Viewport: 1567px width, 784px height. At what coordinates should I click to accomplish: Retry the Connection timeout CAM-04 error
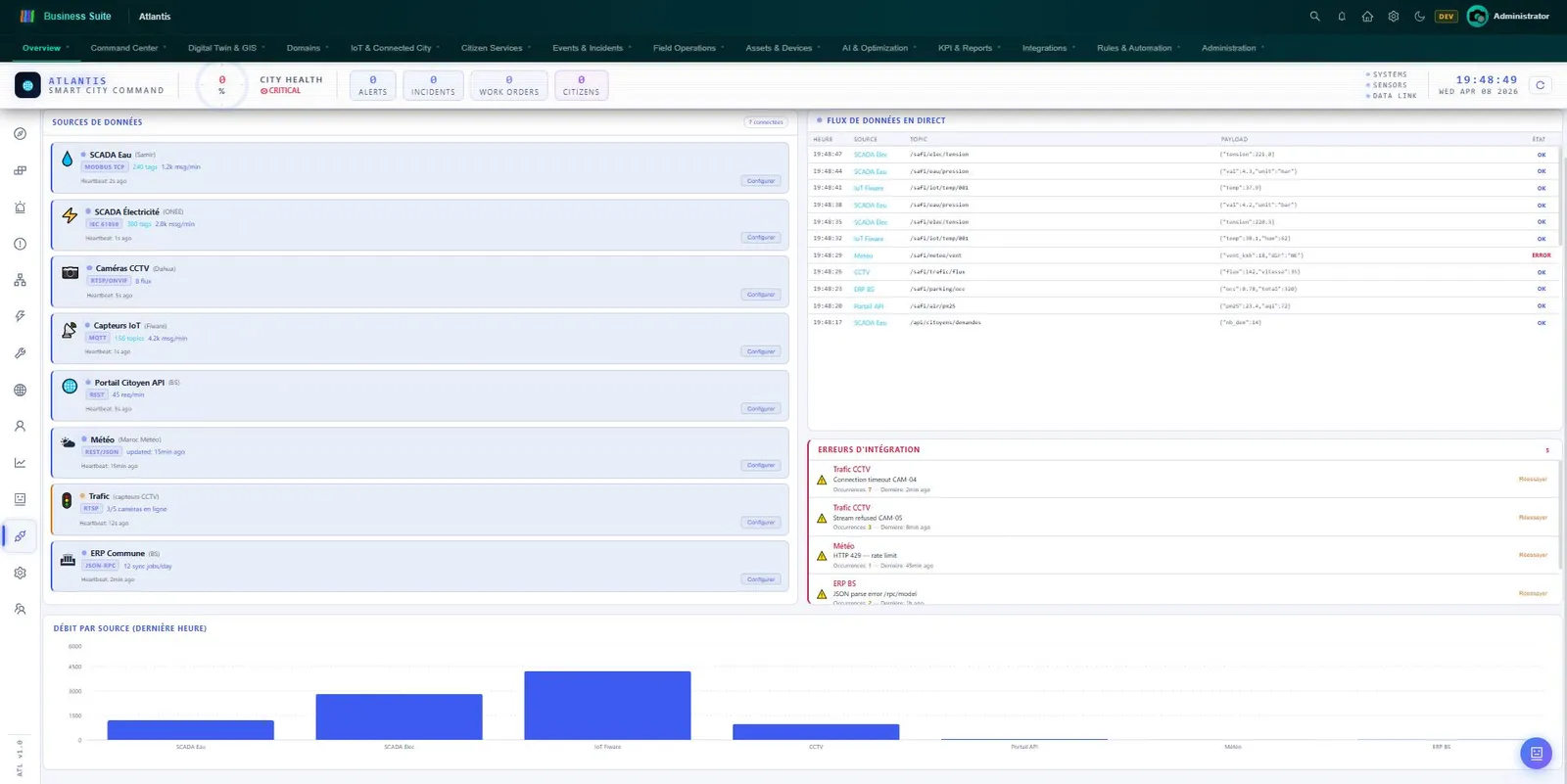[1533, 480]
